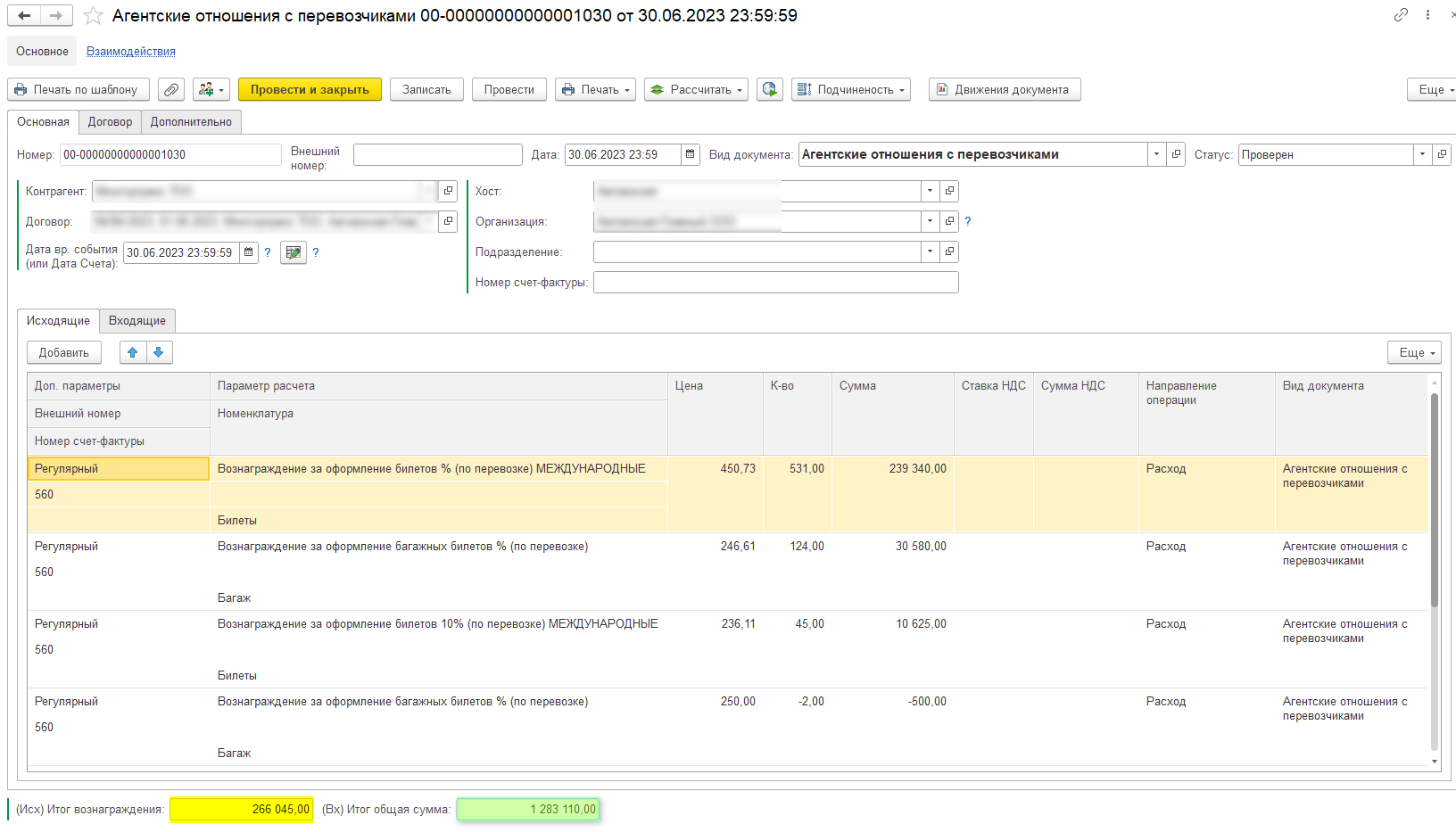Click the paperclip attachments icon
The image size is (1456, 832).
pos(171,90)
